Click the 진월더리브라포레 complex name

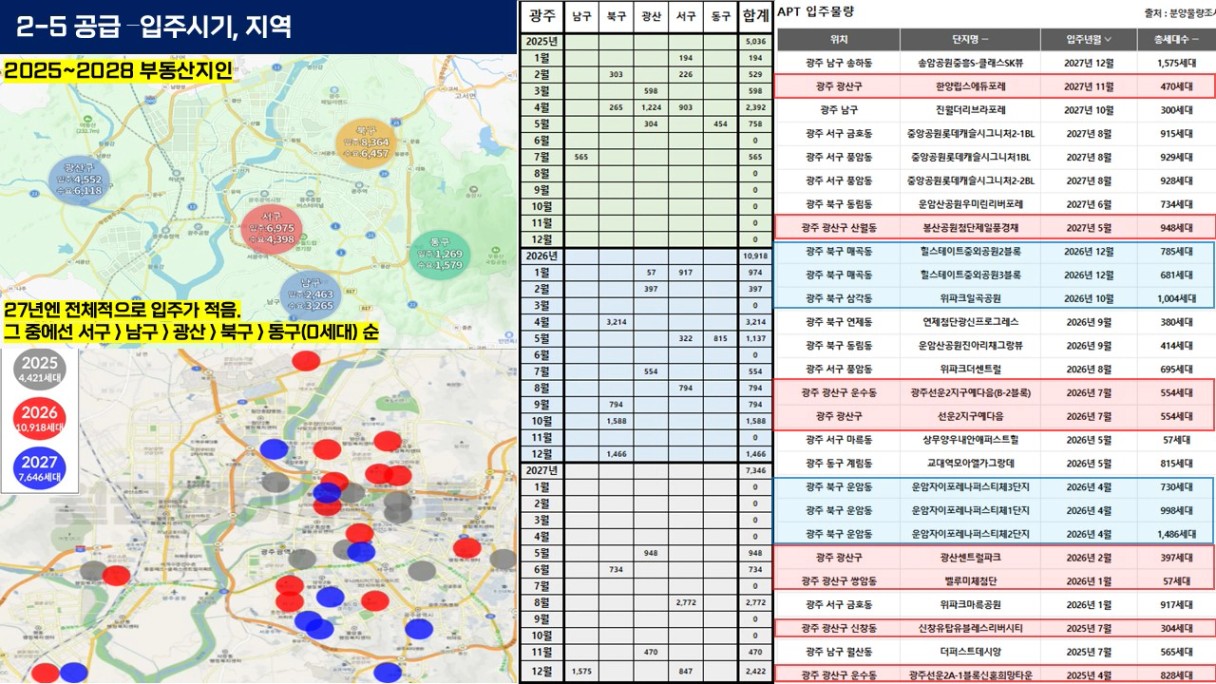coord(969,110)
